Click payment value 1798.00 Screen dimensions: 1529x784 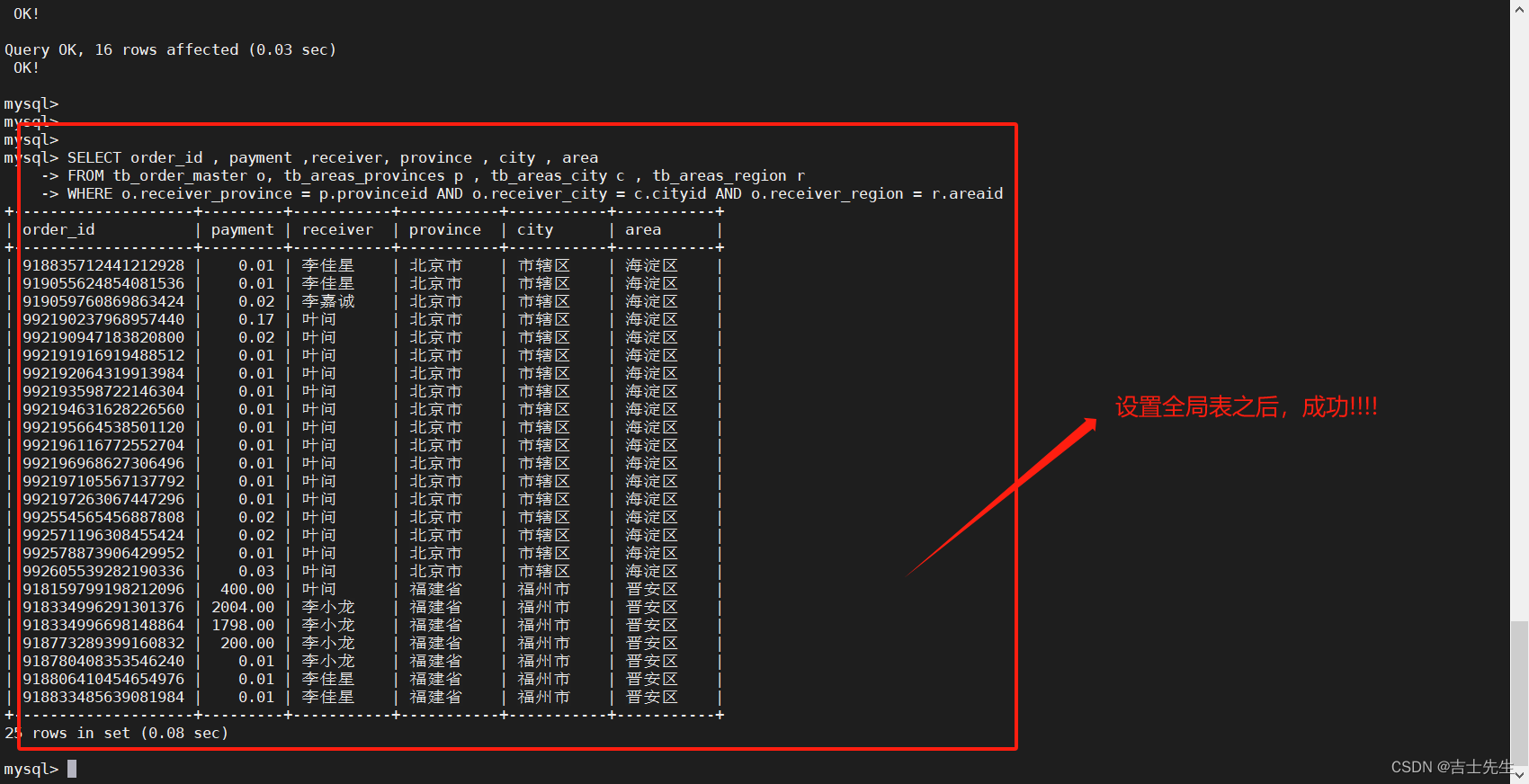click(243, 625)
